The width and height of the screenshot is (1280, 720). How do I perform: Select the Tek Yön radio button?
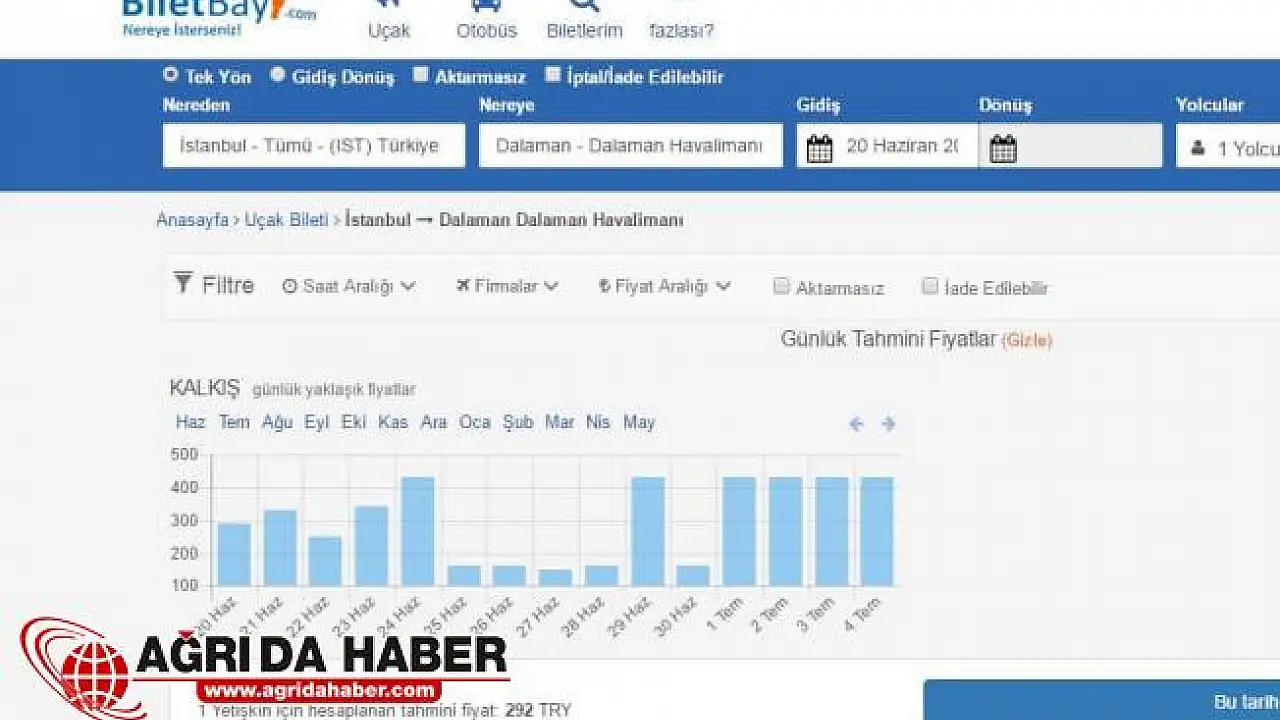170,74
